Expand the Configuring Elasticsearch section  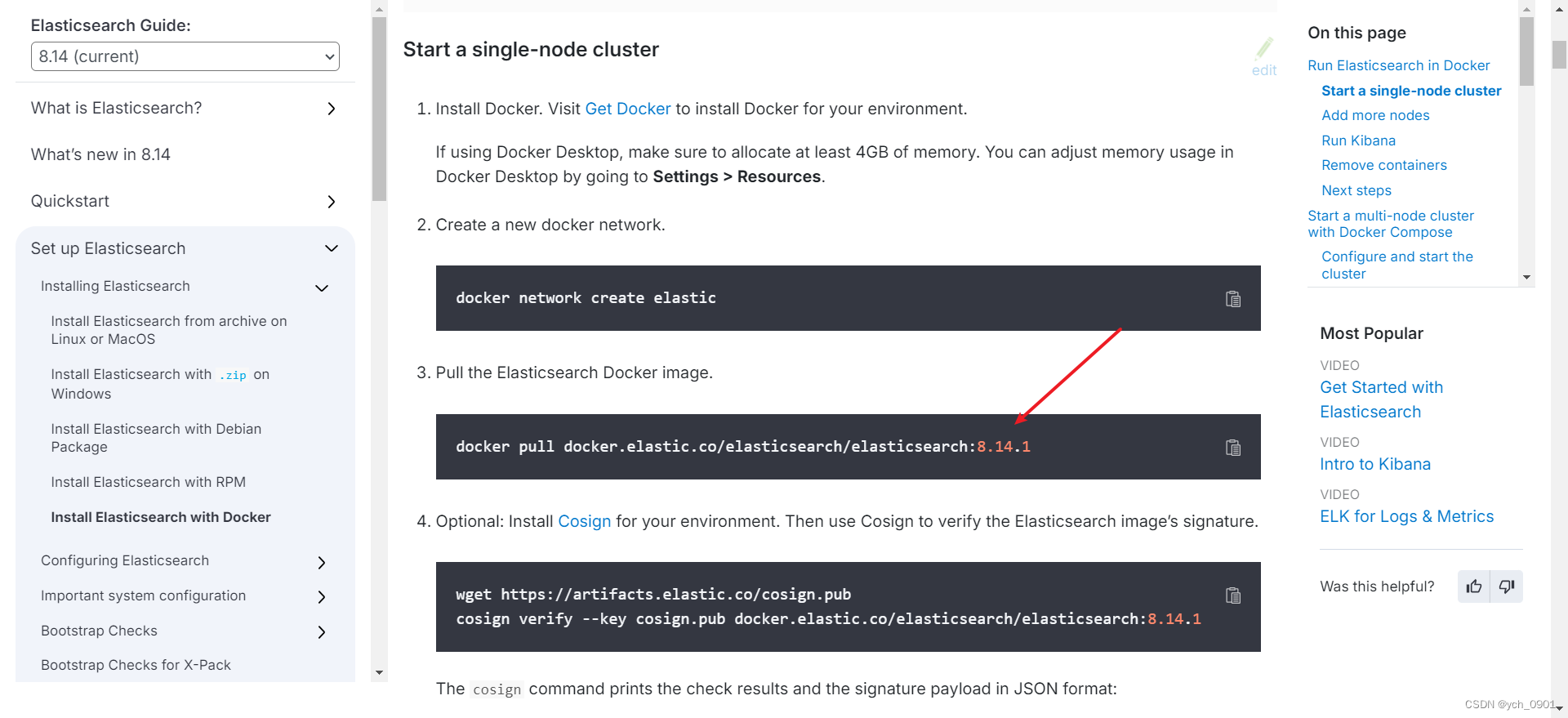[321, 562]
